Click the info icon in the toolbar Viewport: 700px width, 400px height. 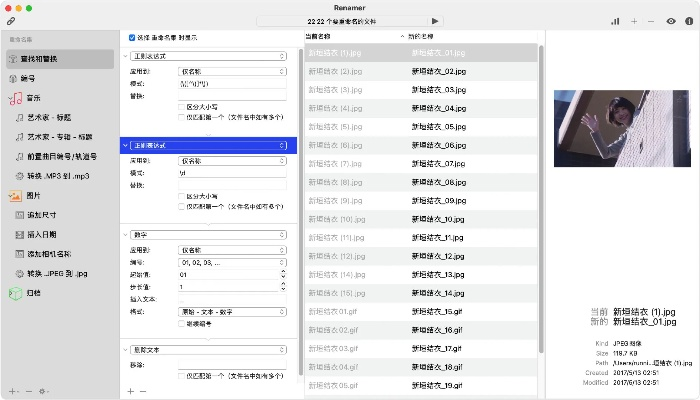click(x=689, y=21)
